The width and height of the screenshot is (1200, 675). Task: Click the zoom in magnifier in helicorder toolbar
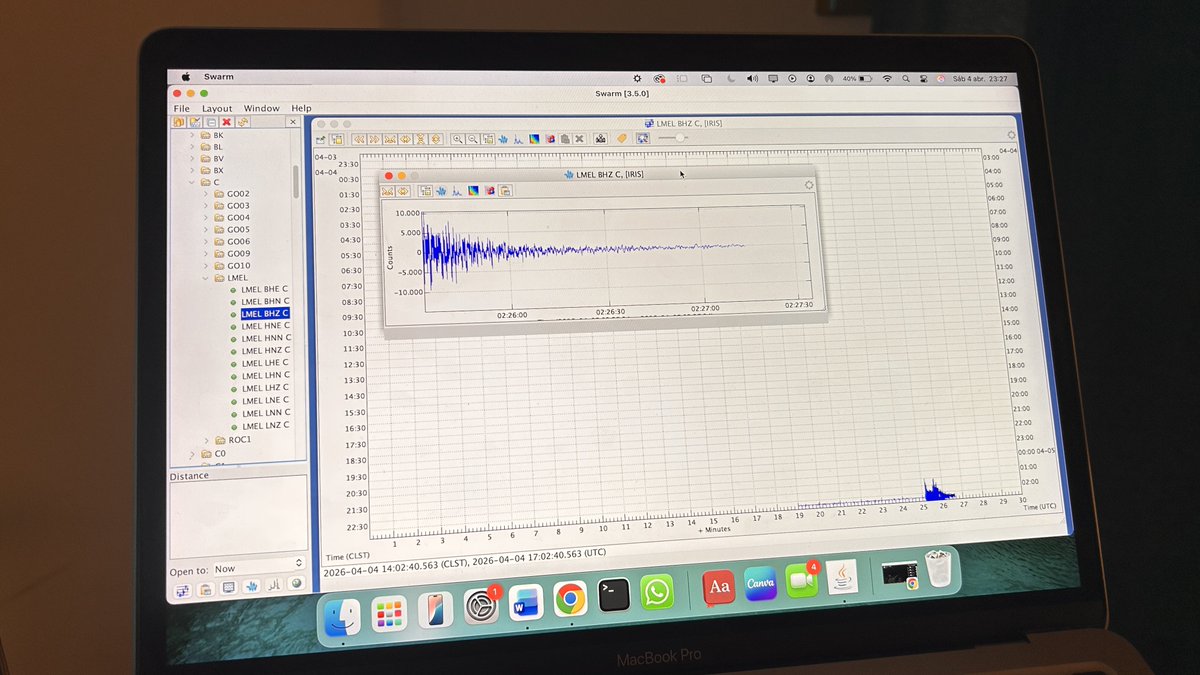point(458,139)
